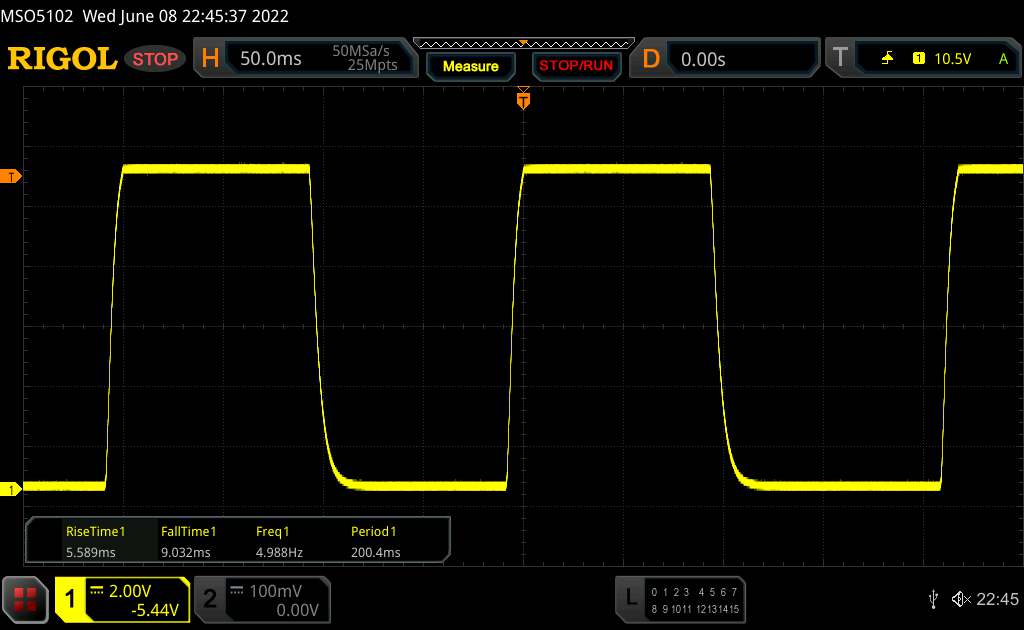
Task: Open the delay D settings icon
Action: [651, 59]
